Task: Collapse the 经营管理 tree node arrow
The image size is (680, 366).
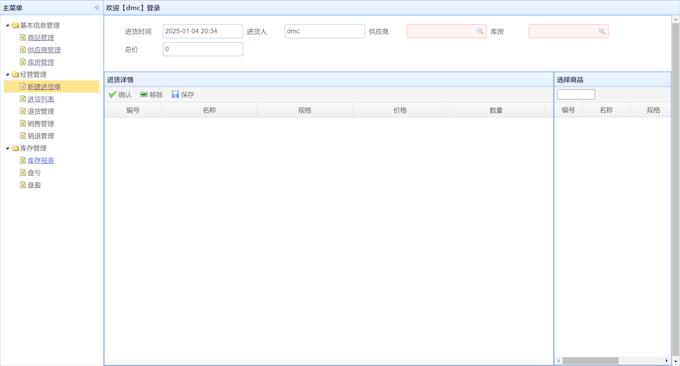Action: (x=7, y=75)
